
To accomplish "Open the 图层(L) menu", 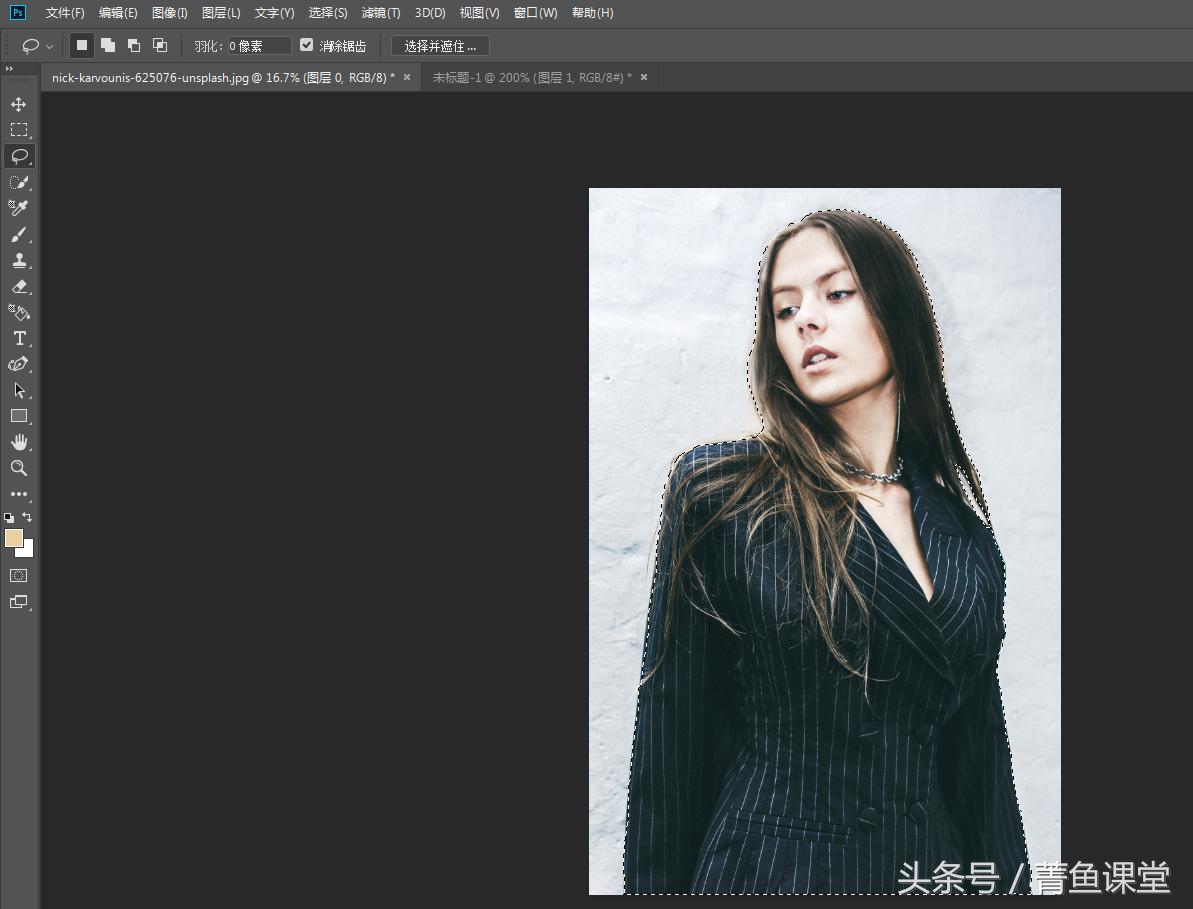I will click(x=221, y=13).
